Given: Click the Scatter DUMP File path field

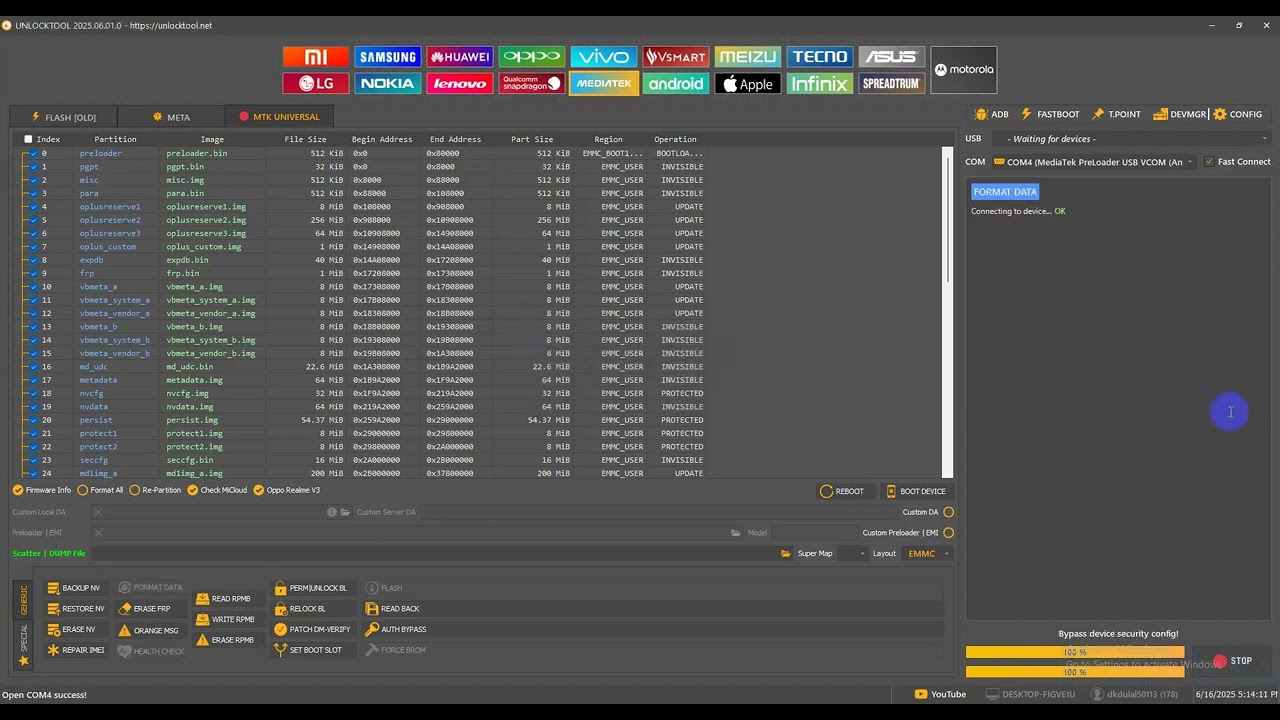Looking at the screenshot, I should point(433,553).
